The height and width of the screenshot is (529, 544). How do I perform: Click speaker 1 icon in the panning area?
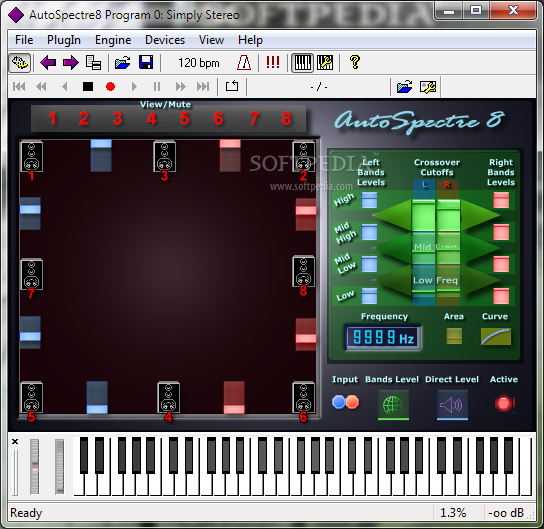pyautogui.click(x=31, y=156)
